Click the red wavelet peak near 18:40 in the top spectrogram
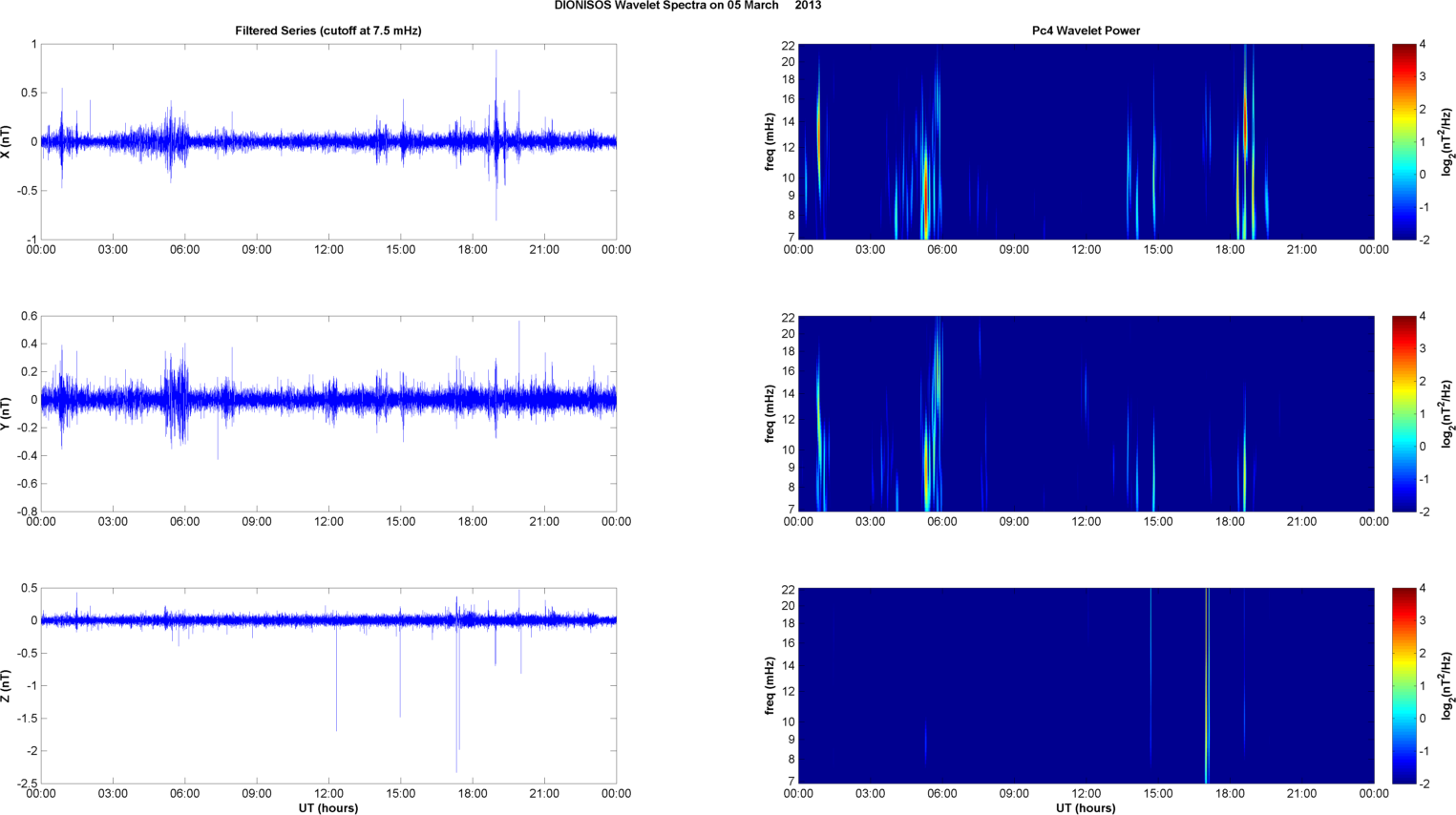The width and height of the screenshot is (1456, 815). 1245,115
